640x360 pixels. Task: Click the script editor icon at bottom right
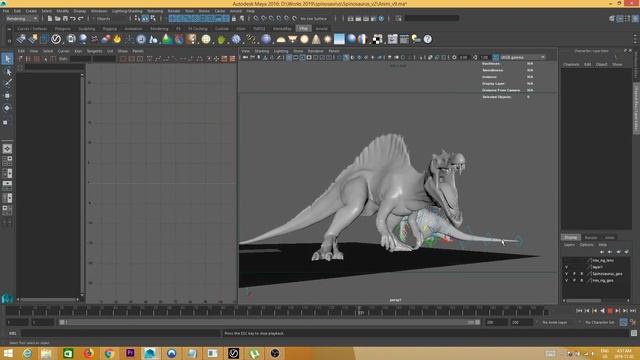633,333
